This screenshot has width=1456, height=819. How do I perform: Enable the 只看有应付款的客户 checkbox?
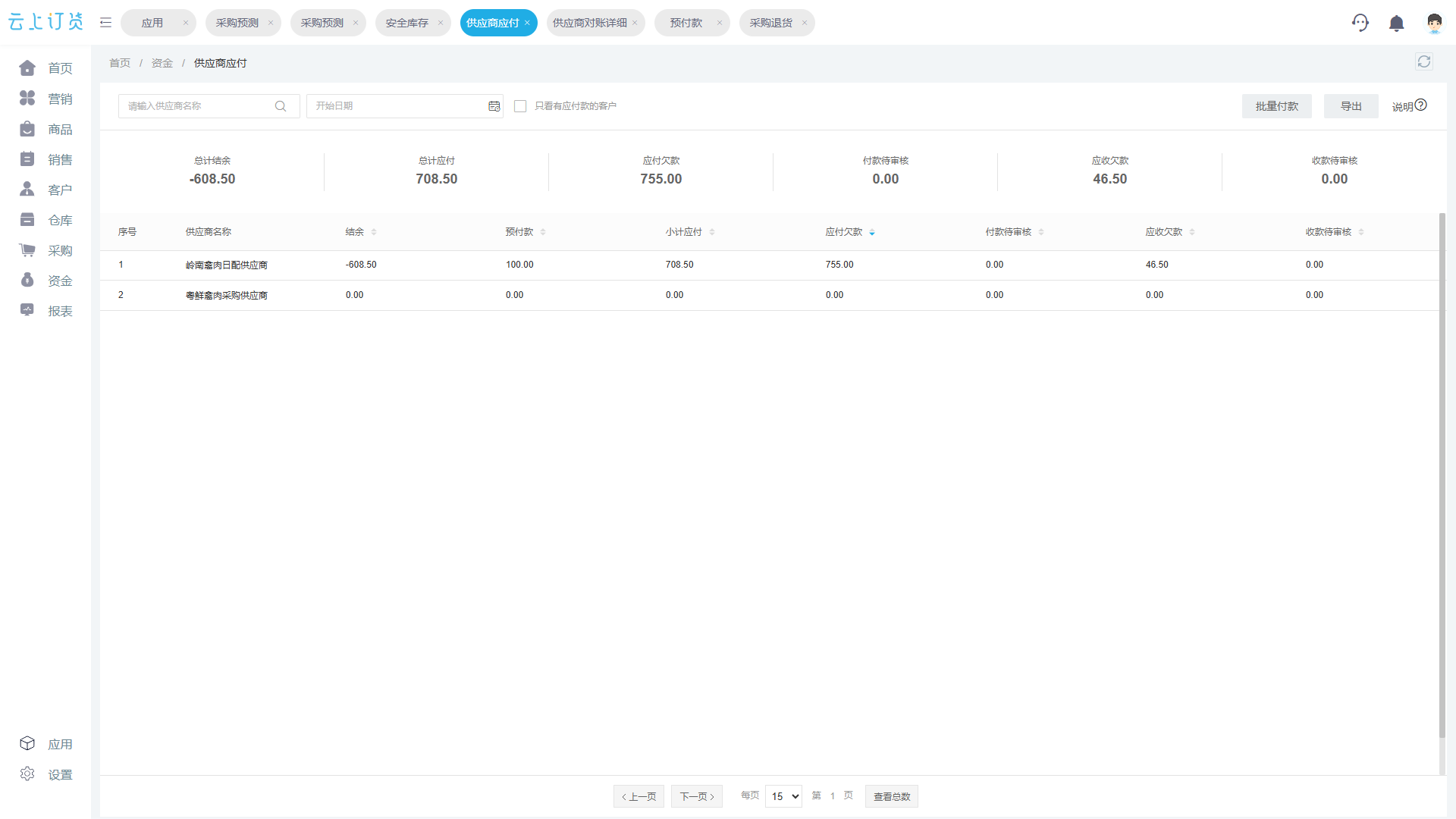pos(520,106)
